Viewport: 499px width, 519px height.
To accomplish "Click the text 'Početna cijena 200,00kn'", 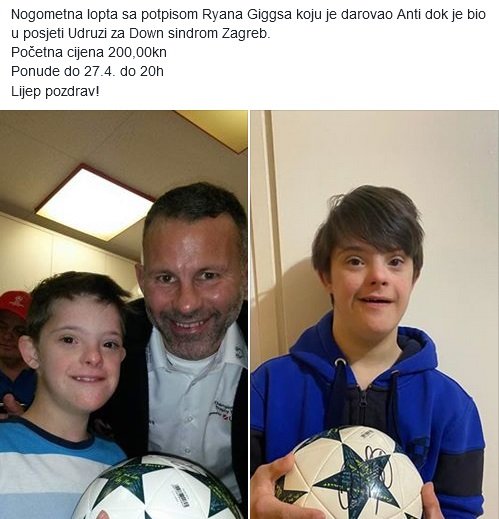I will tap(89, 52).
